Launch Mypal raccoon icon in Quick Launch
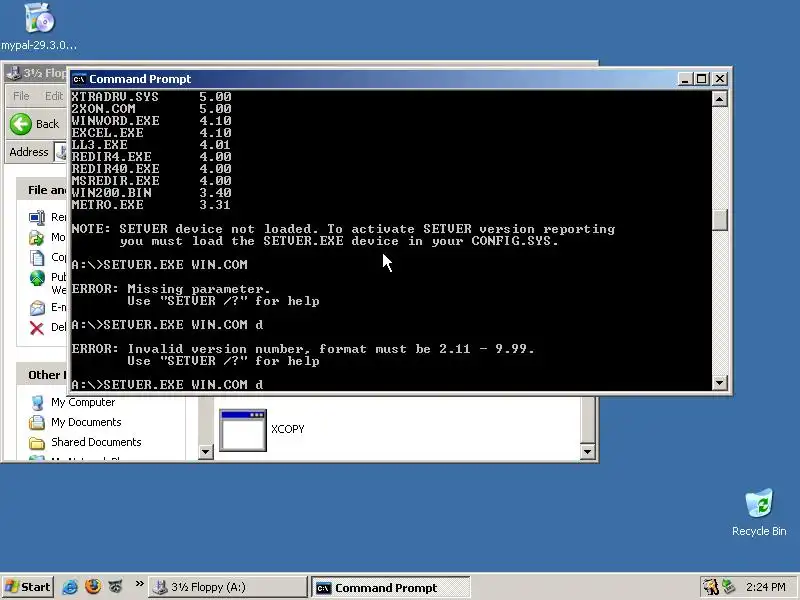 tap(116, 587)
